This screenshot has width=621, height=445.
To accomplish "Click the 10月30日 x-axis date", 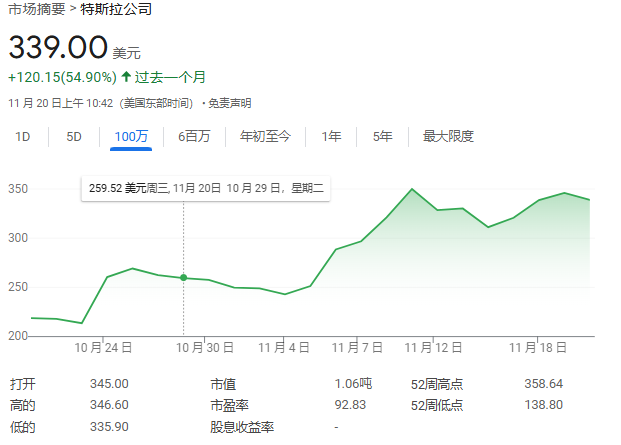I will point(205,348).
